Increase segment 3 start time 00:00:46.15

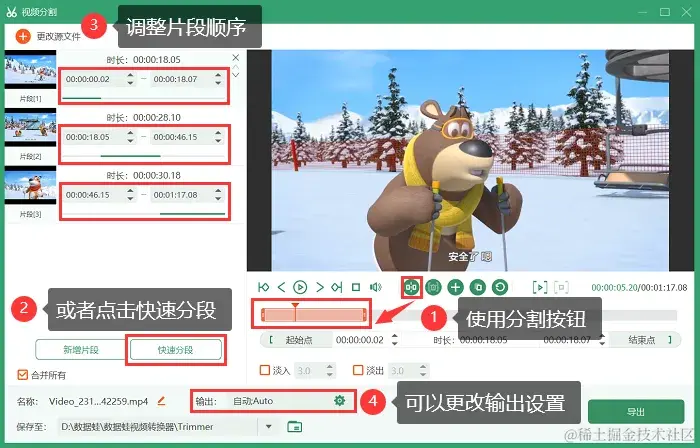coord(130,191)
